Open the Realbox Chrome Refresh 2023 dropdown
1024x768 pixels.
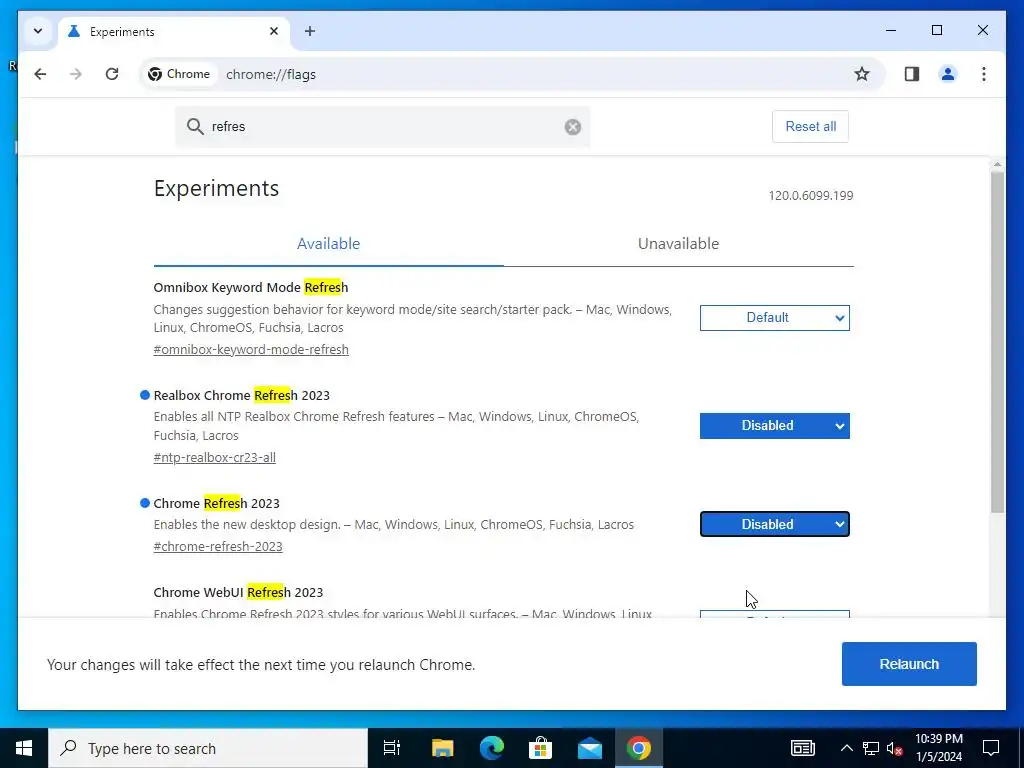(x=775, y=426)
